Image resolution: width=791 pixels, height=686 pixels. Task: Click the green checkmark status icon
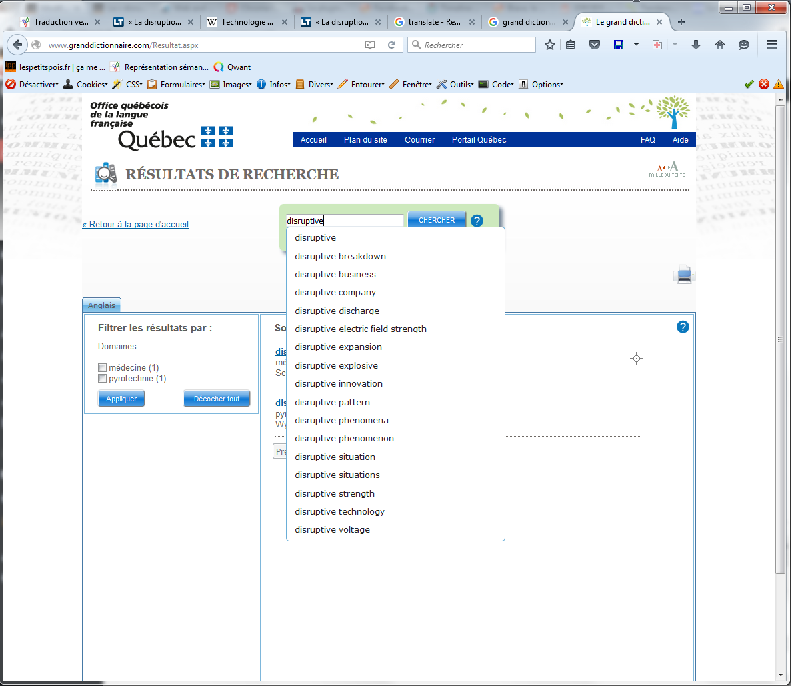tap(749, 84)
